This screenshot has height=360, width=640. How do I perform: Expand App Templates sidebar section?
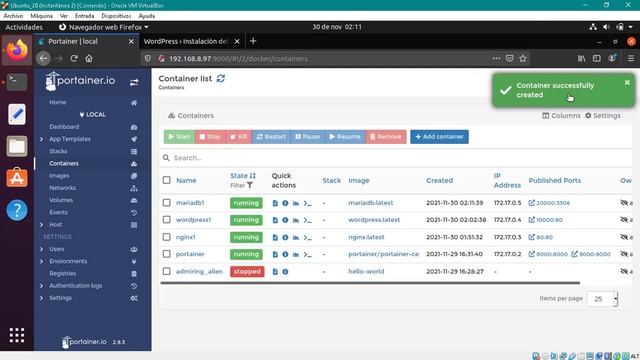(x=42, y=139)
